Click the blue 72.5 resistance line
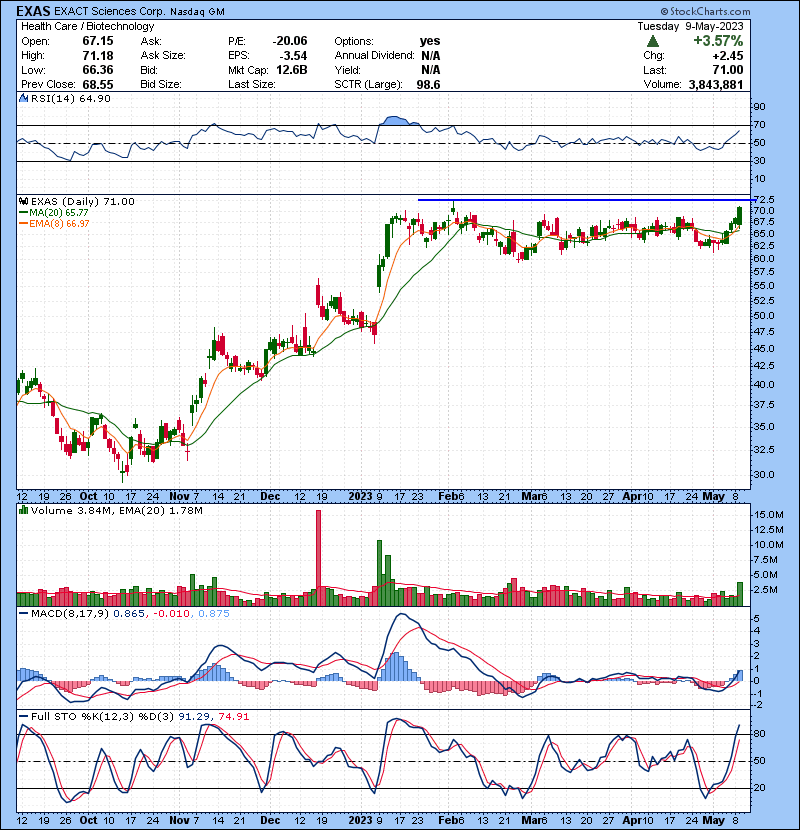 (x=587, y=200)
